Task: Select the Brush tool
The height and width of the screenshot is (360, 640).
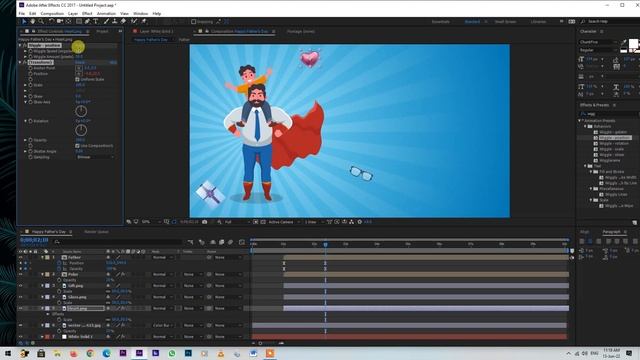Action: [x=106, y=21]
